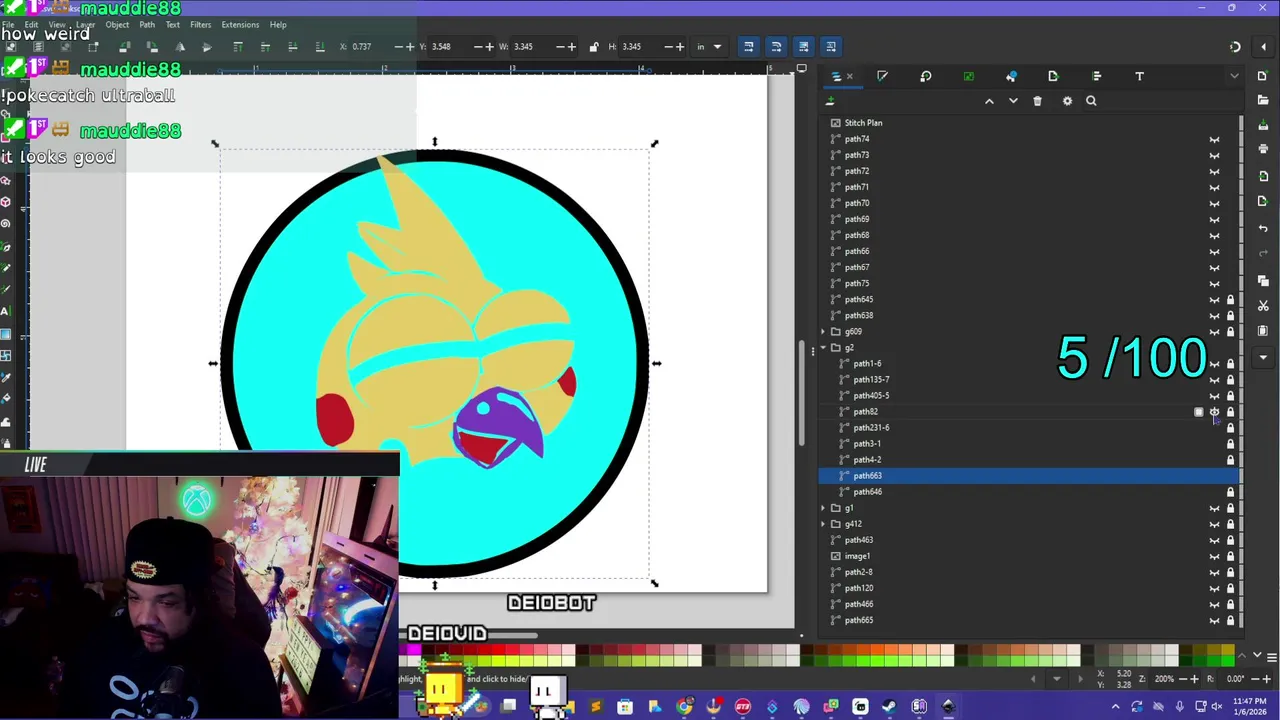Image resolution: width=1280 pixels, height=720 pixels.
Task: Show hidden path70 via eye icon
Action: coord(1214,203)
